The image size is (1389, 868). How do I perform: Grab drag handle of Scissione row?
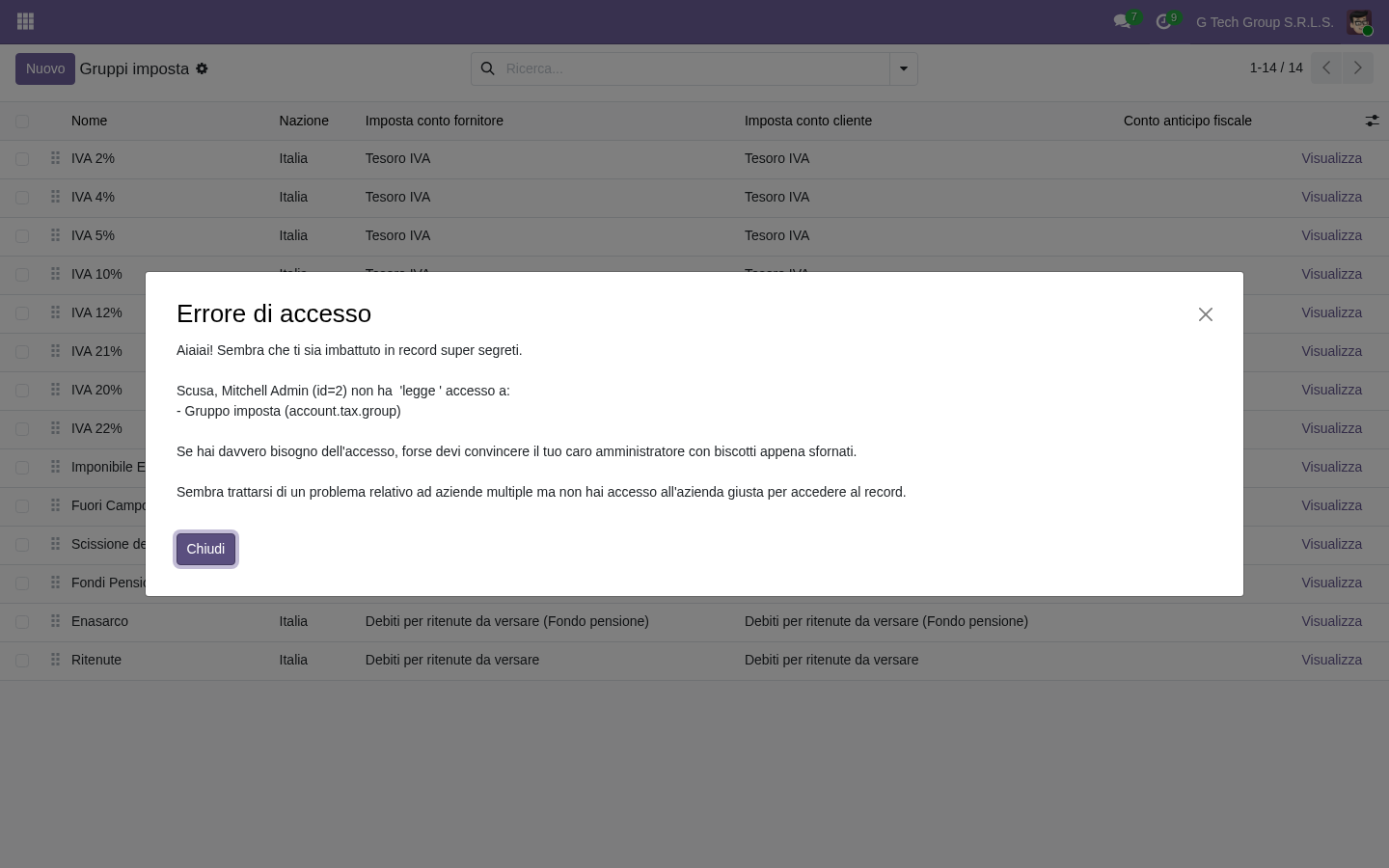click(x=55, y=544)
